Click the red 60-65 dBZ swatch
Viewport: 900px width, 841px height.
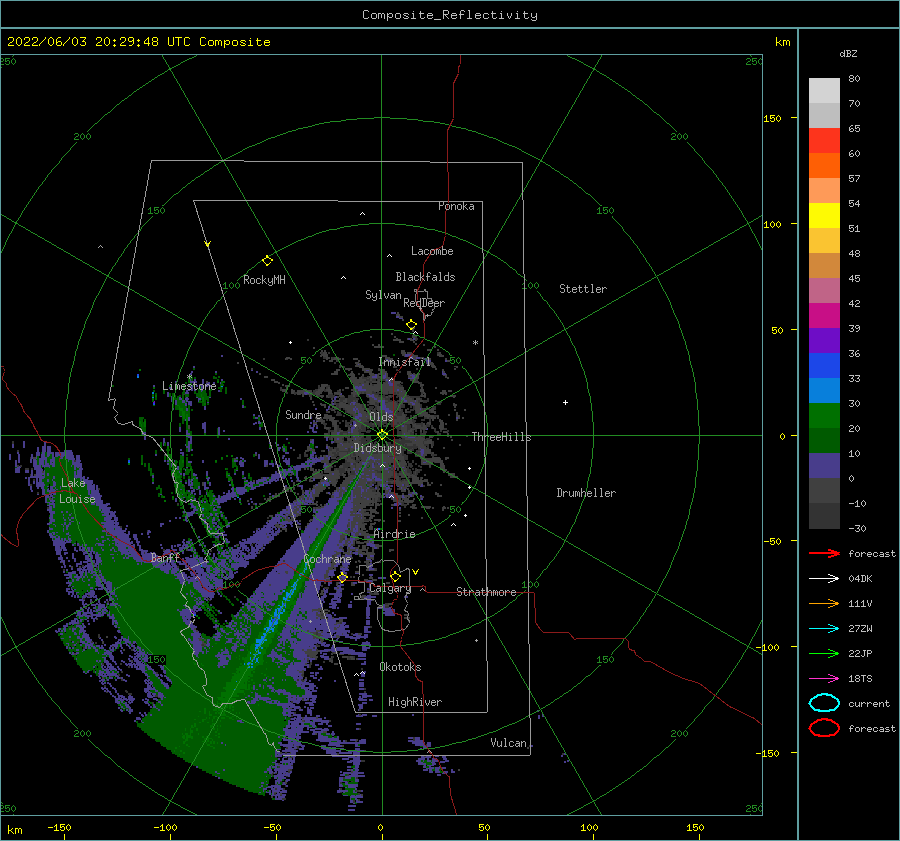click(x=824, y=141)
